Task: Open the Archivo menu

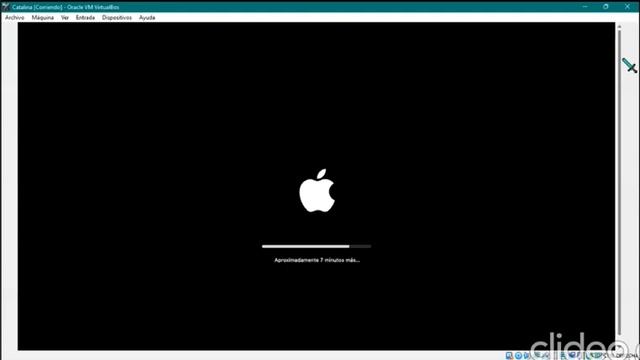Action: coord(14,18)
